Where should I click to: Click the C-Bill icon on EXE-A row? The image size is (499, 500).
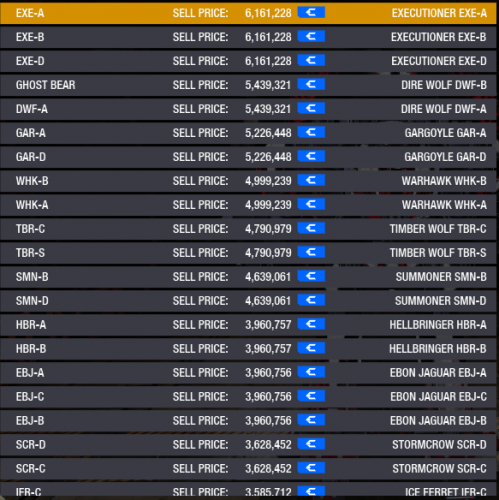click(x=311, y=13)
